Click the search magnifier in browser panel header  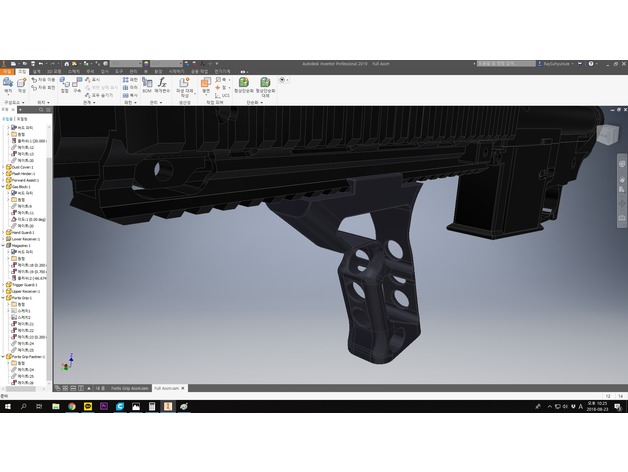[41, 109]
